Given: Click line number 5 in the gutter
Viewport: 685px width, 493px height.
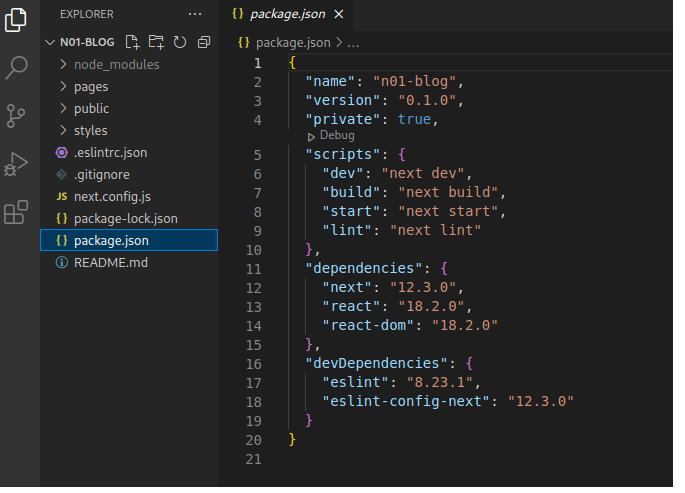Looking at the screenshot, I should coord(258,155).
